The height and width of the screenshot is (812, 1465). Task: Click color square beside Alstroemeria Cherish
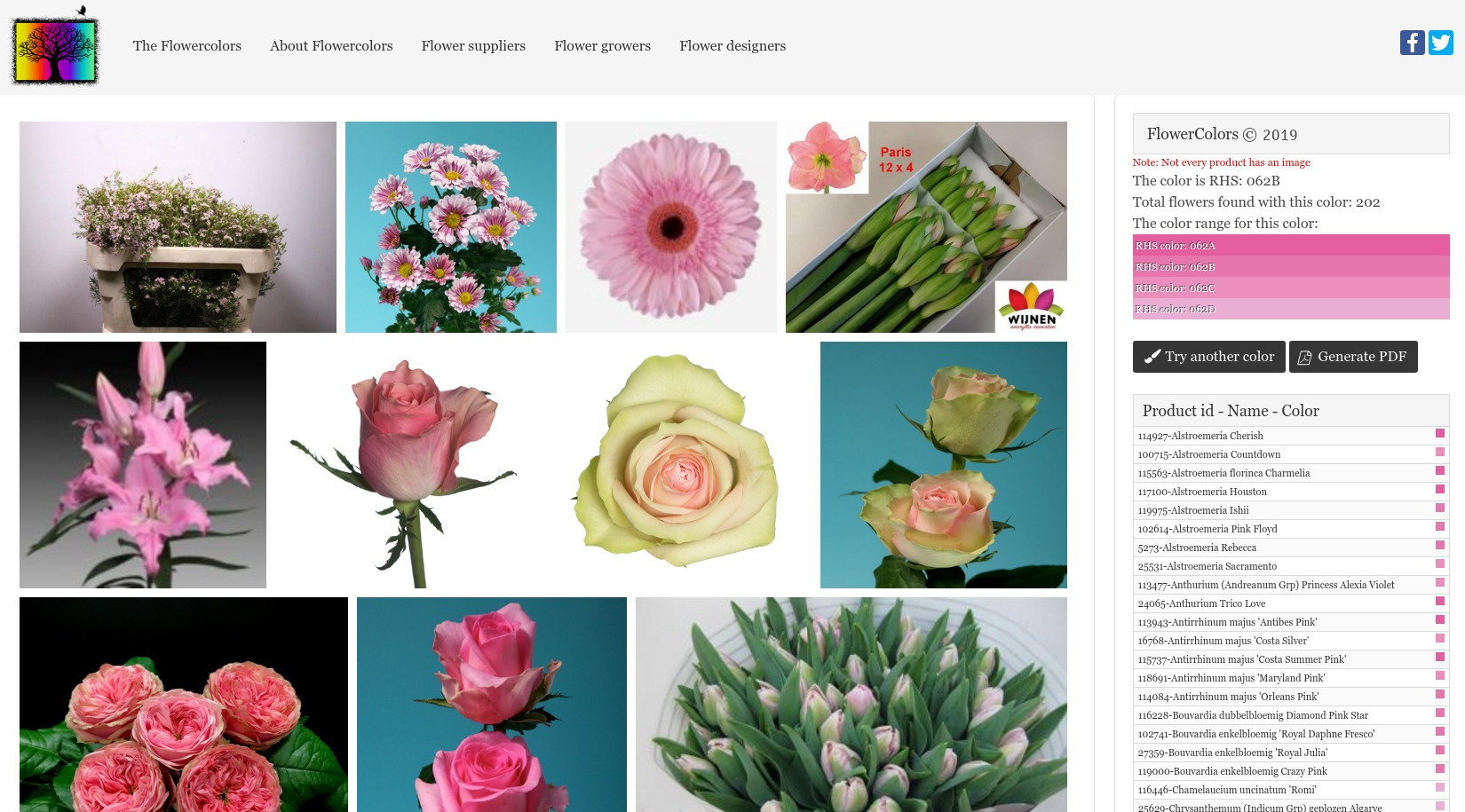1439,434
